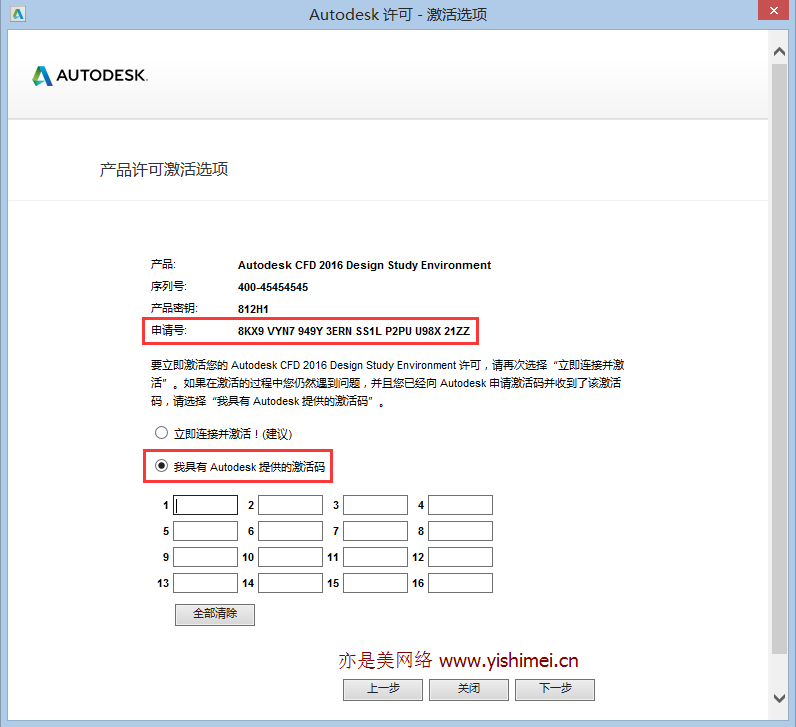Click the vertical scrollbar thumb
This screenshot has width=796, height=727.
[779, 359]
